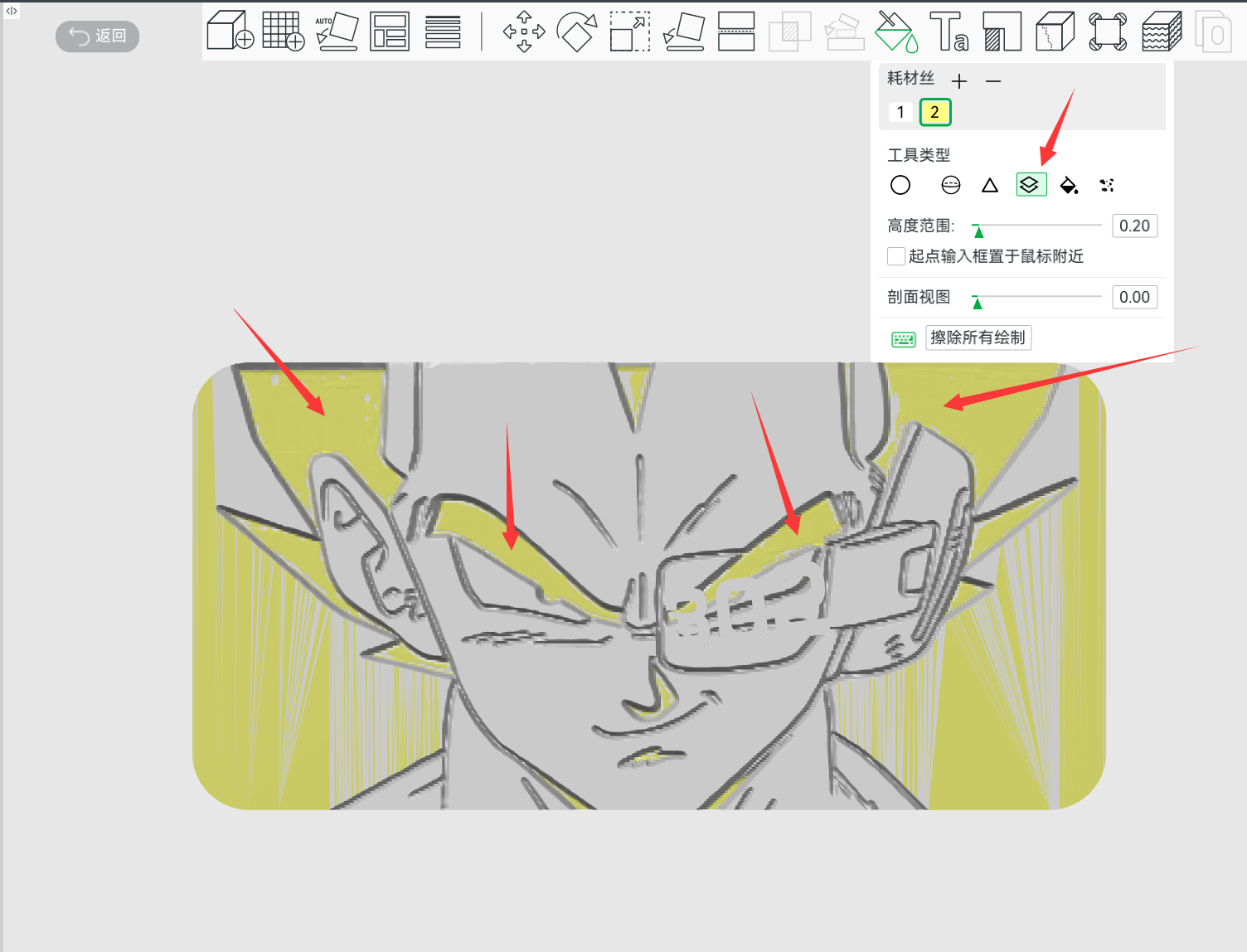Select the Scale tool
This screenshot has width=1247, height=952.
click(630, 32)
